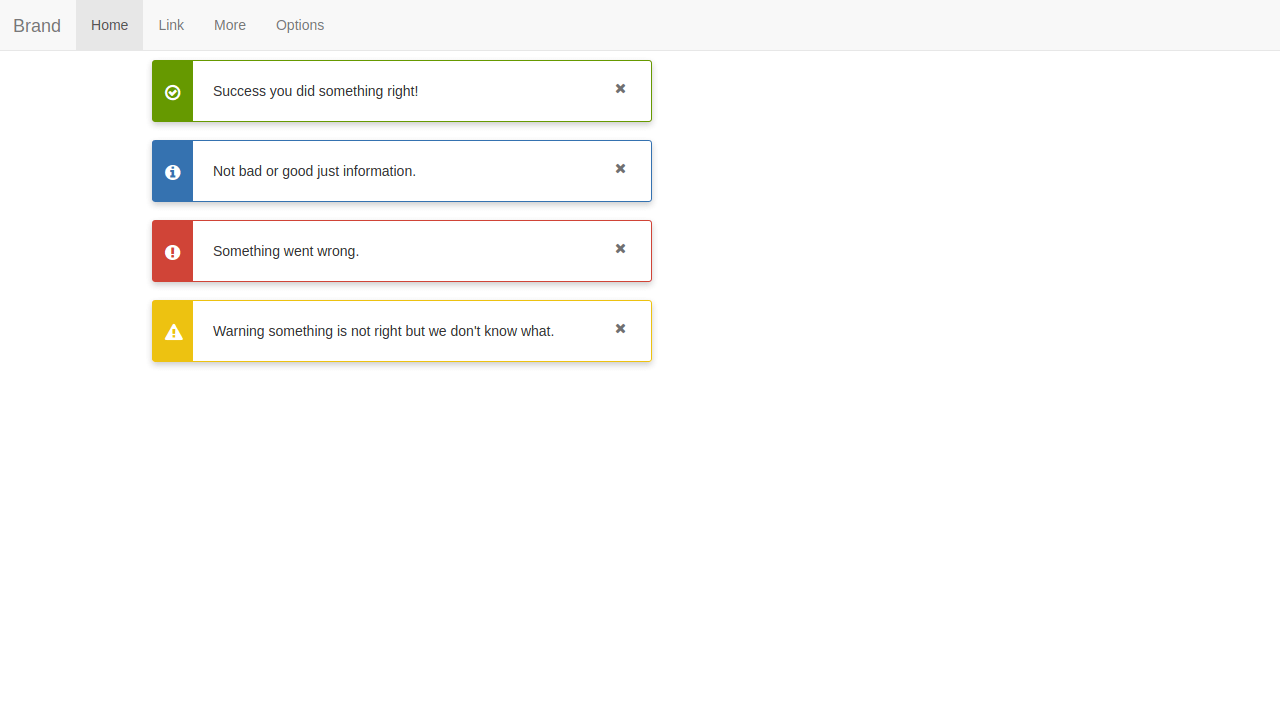Dismiss the success alert

pyautogui.click(x=620, y=89)
